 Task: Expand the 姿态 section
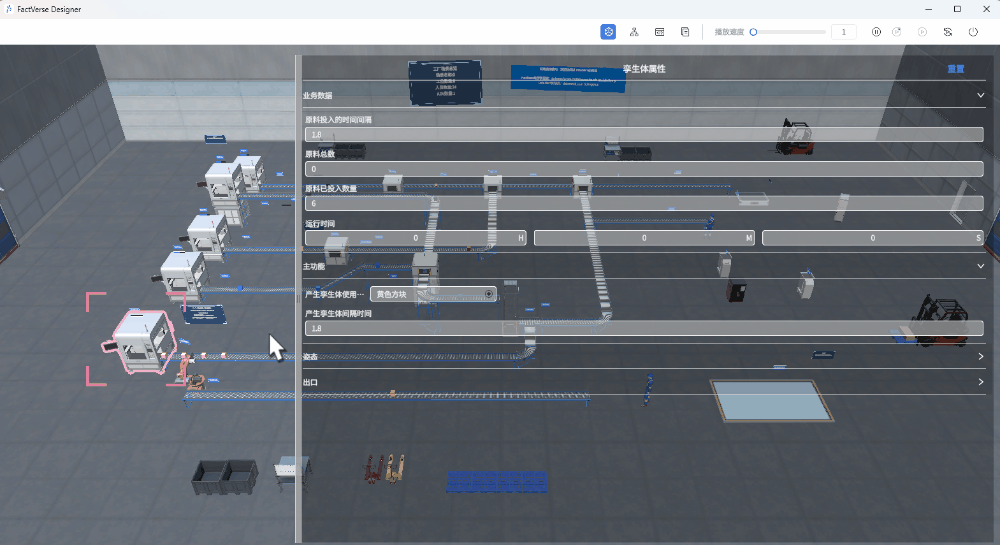[x=980, y=356]
